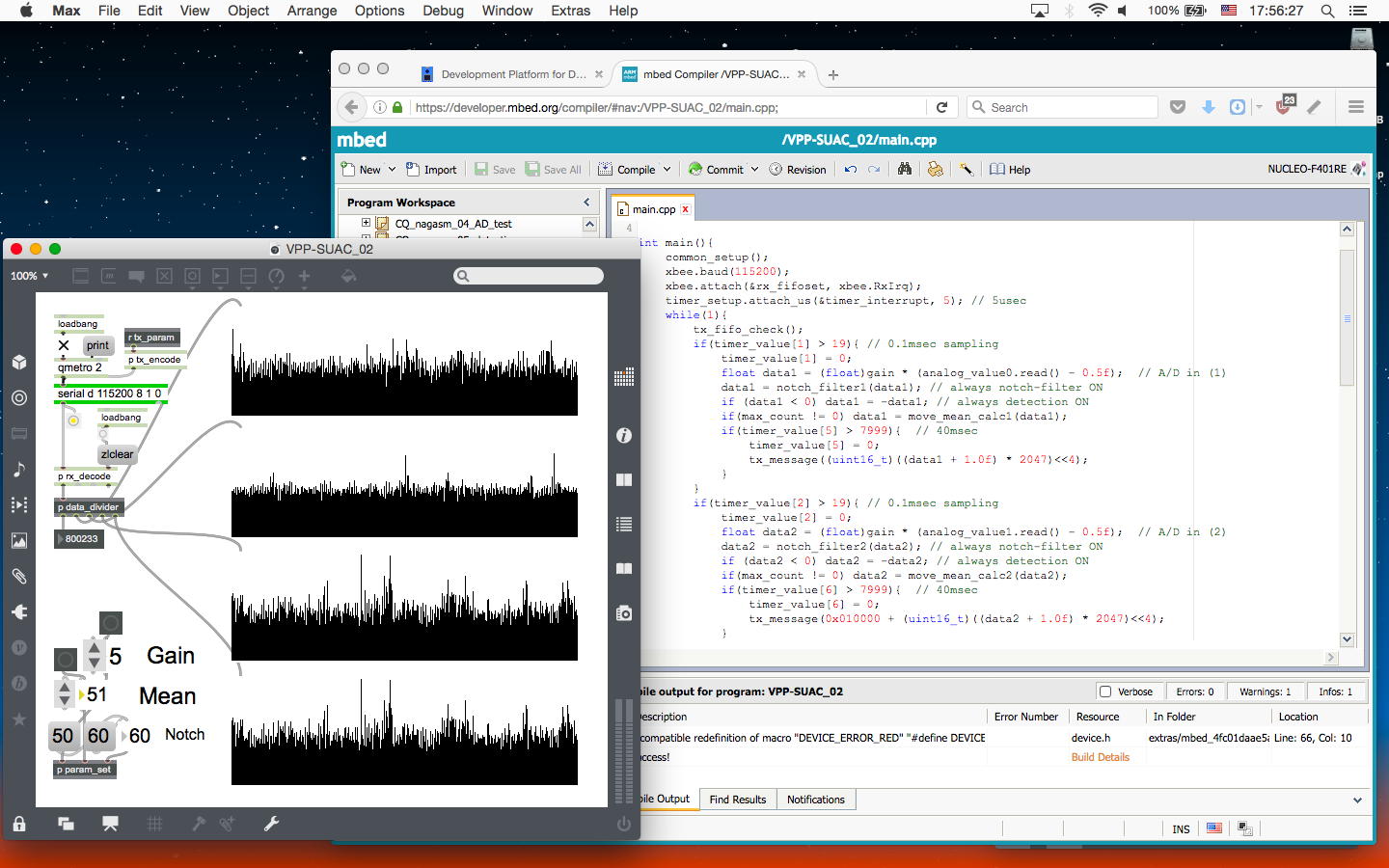1389x868 pixels.
Task: Toggle the X toggle above qmetro 2
Action: [x=64, y=345]
